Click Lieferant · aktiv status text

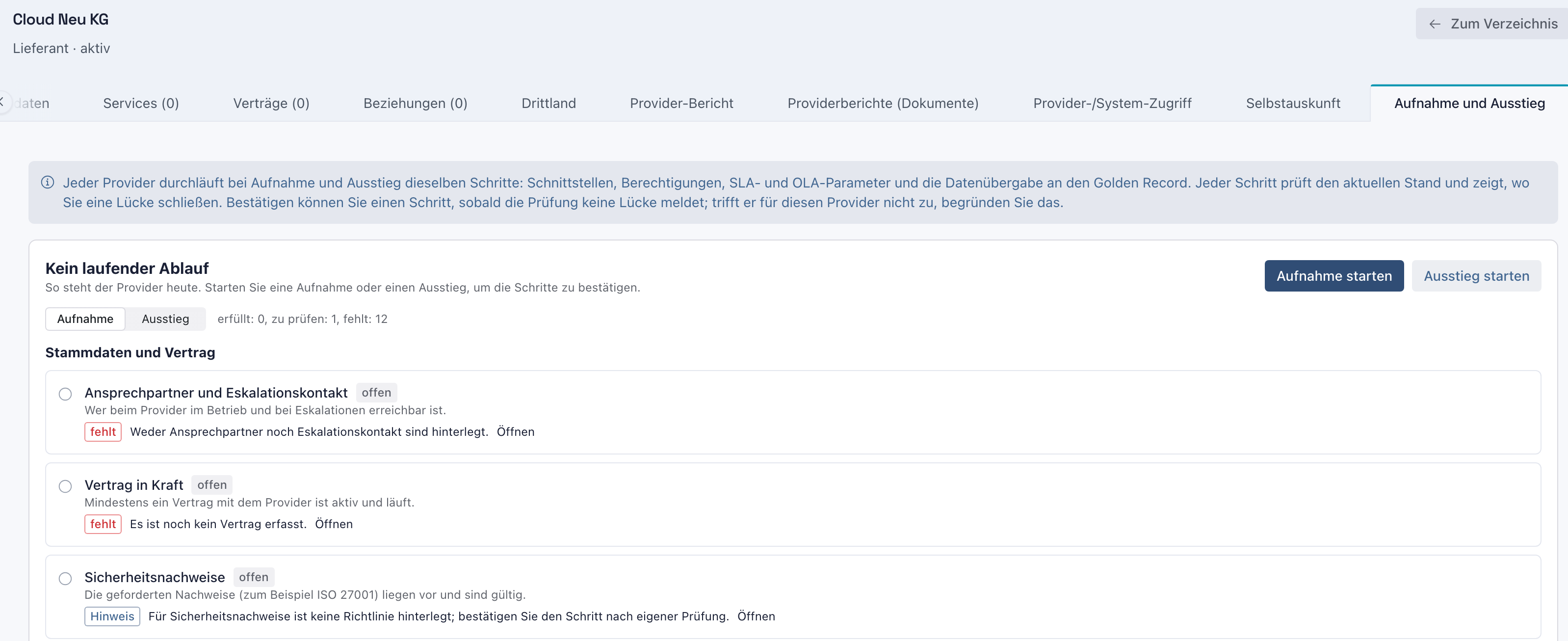pos(61,48)
